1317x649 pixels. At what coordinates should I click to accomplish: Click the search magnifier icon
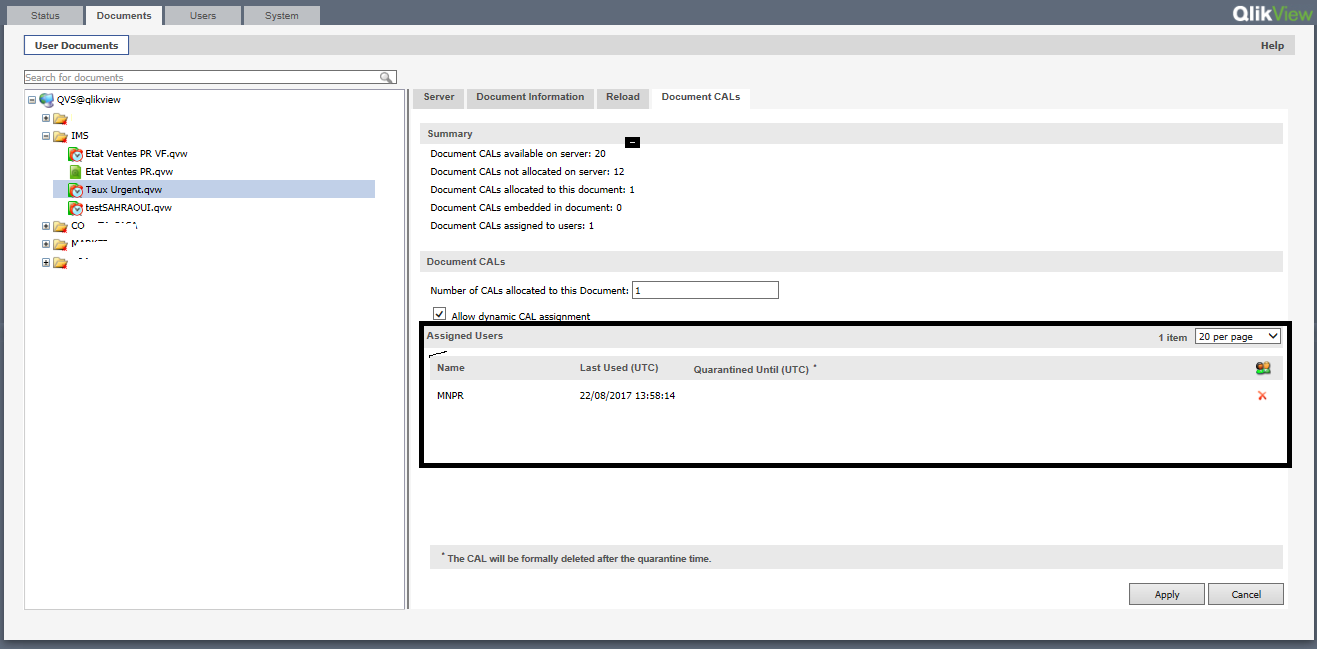point(386,77)
